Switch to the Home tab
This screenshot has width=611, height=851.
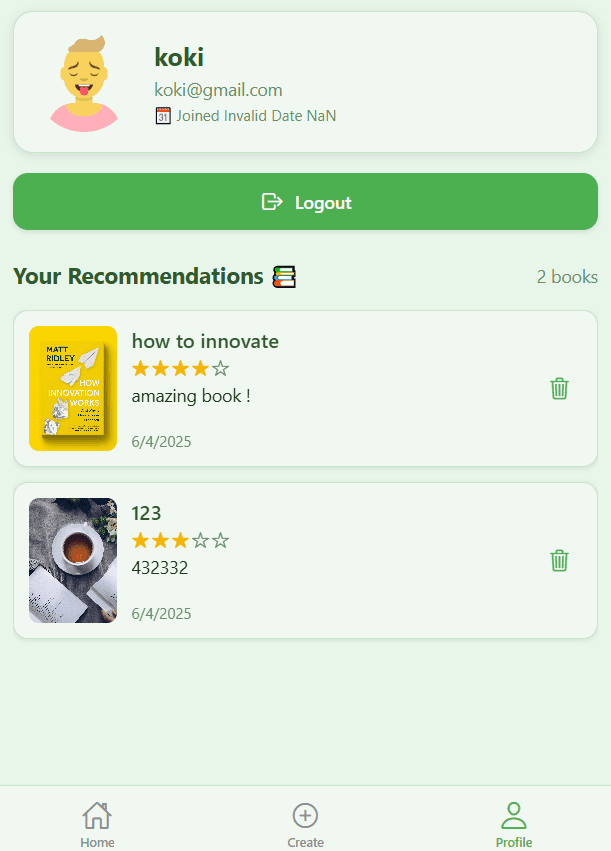tap(97, 822)
